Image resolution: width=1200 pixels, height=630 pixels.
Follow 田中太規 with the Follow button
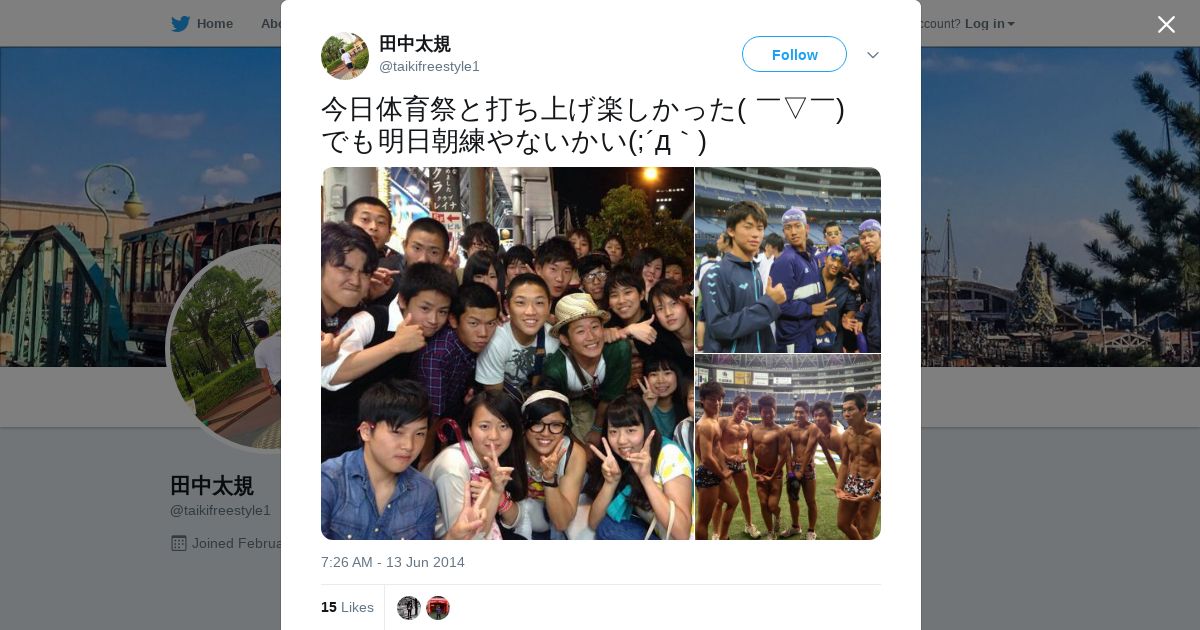click(x=794, y=54)
